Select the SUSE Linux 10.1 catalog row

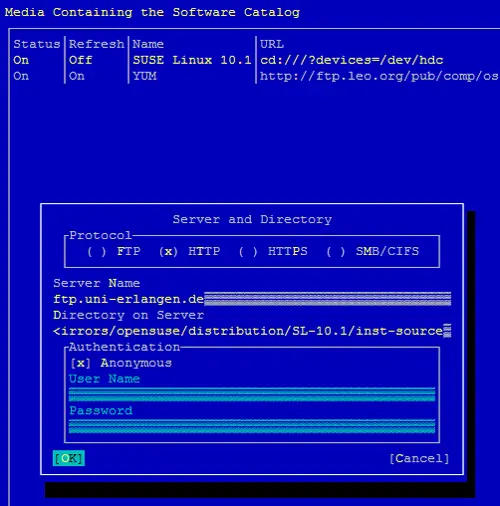pyautogui.click(x=256, y=60)
